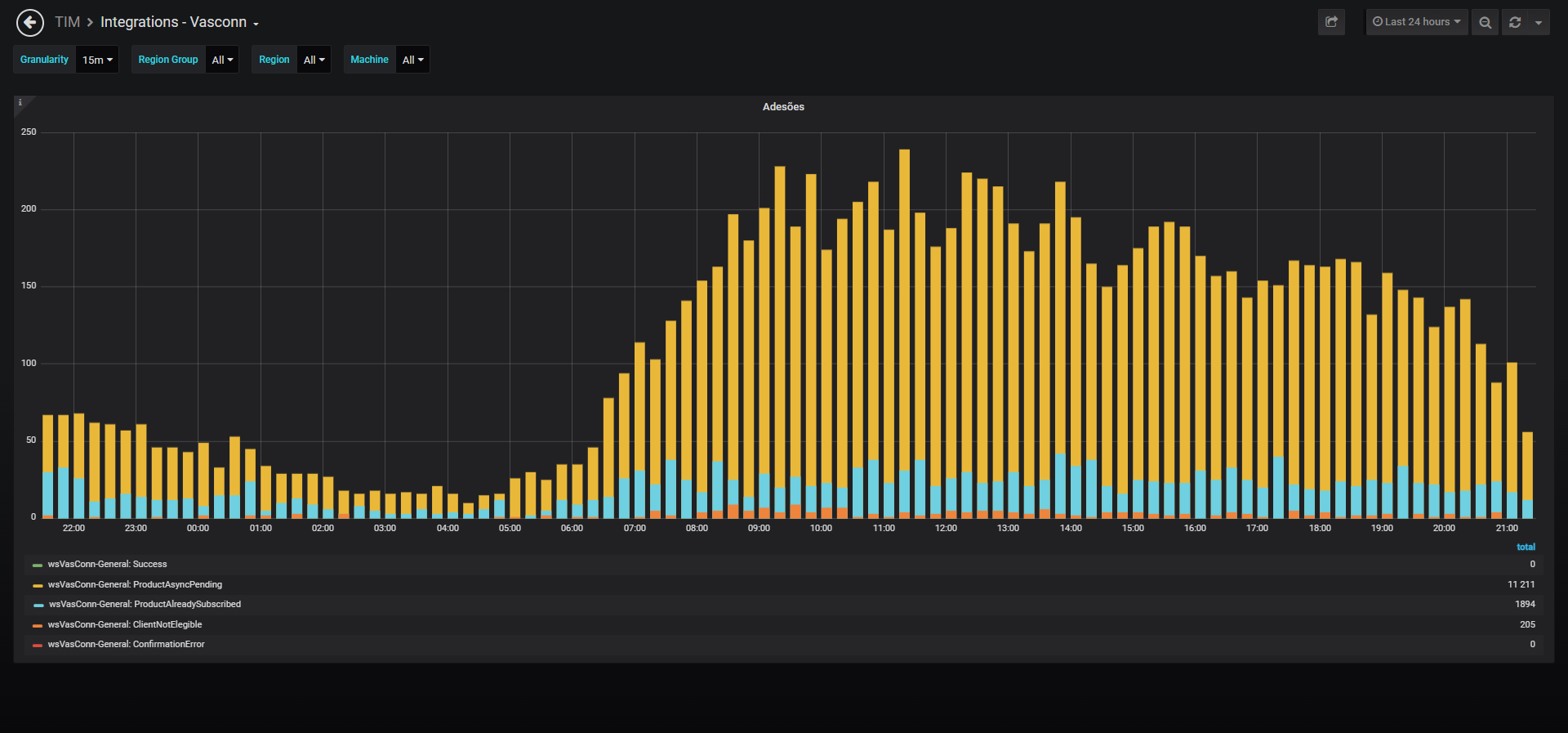Open the refresh interval dropdown caret
The width and height of the screenshot is (1568, 733).
coord(1539,22)
